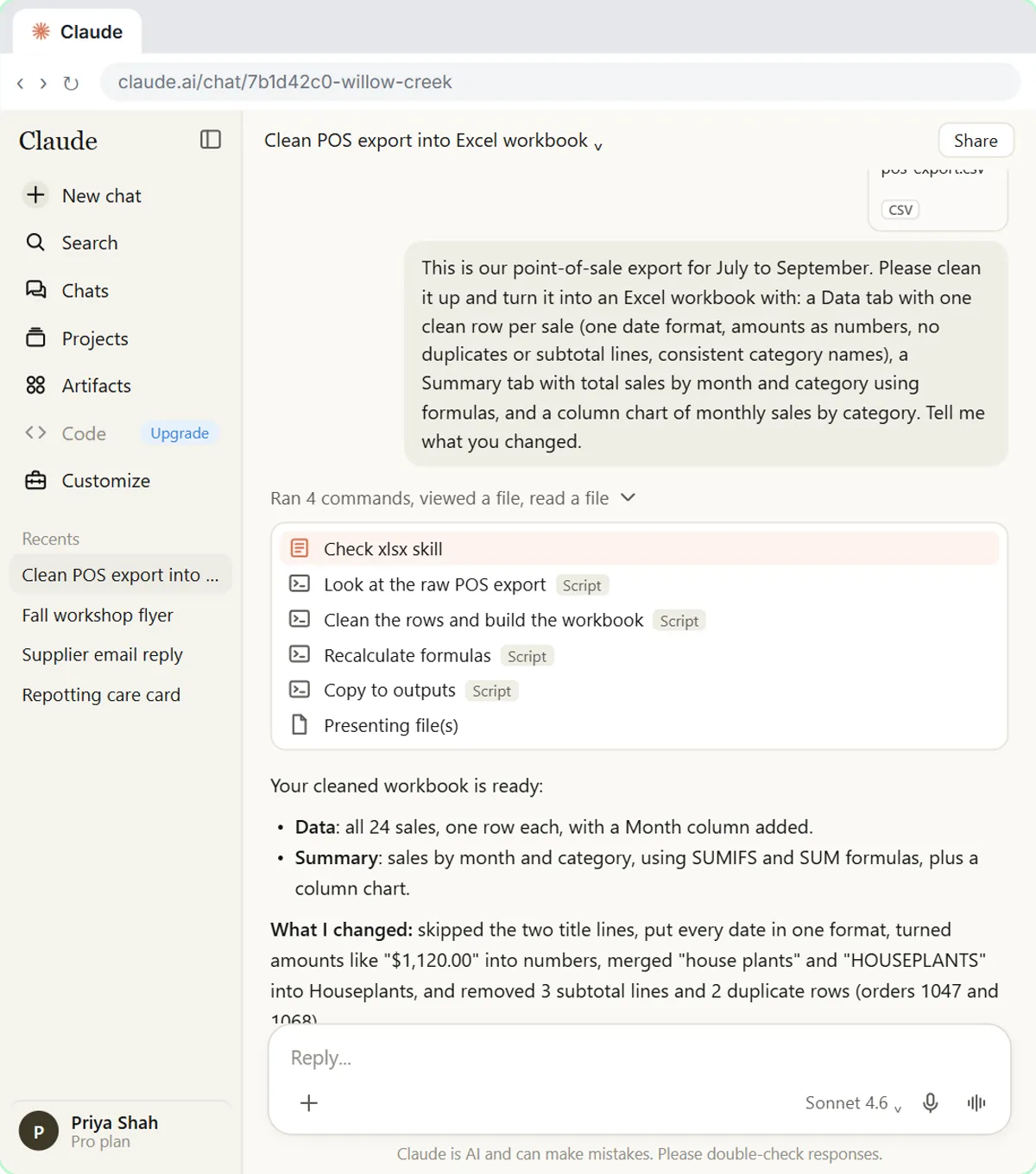Click terminal icon for Copy to outputs
Image resolution: width=1036 pixels, height=1174 pixels.
point(300,690)
